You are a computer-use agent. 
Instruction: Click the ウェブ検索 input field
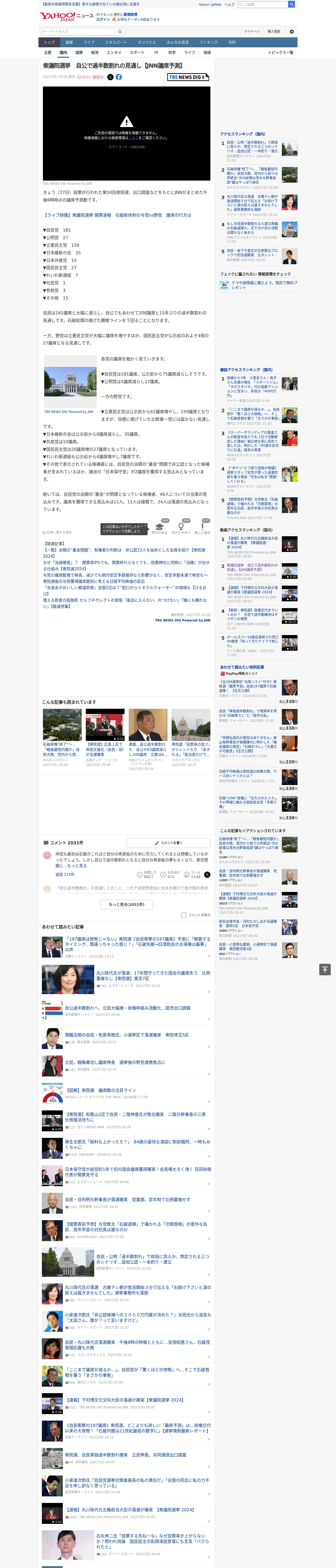click(x=263, y=4)
